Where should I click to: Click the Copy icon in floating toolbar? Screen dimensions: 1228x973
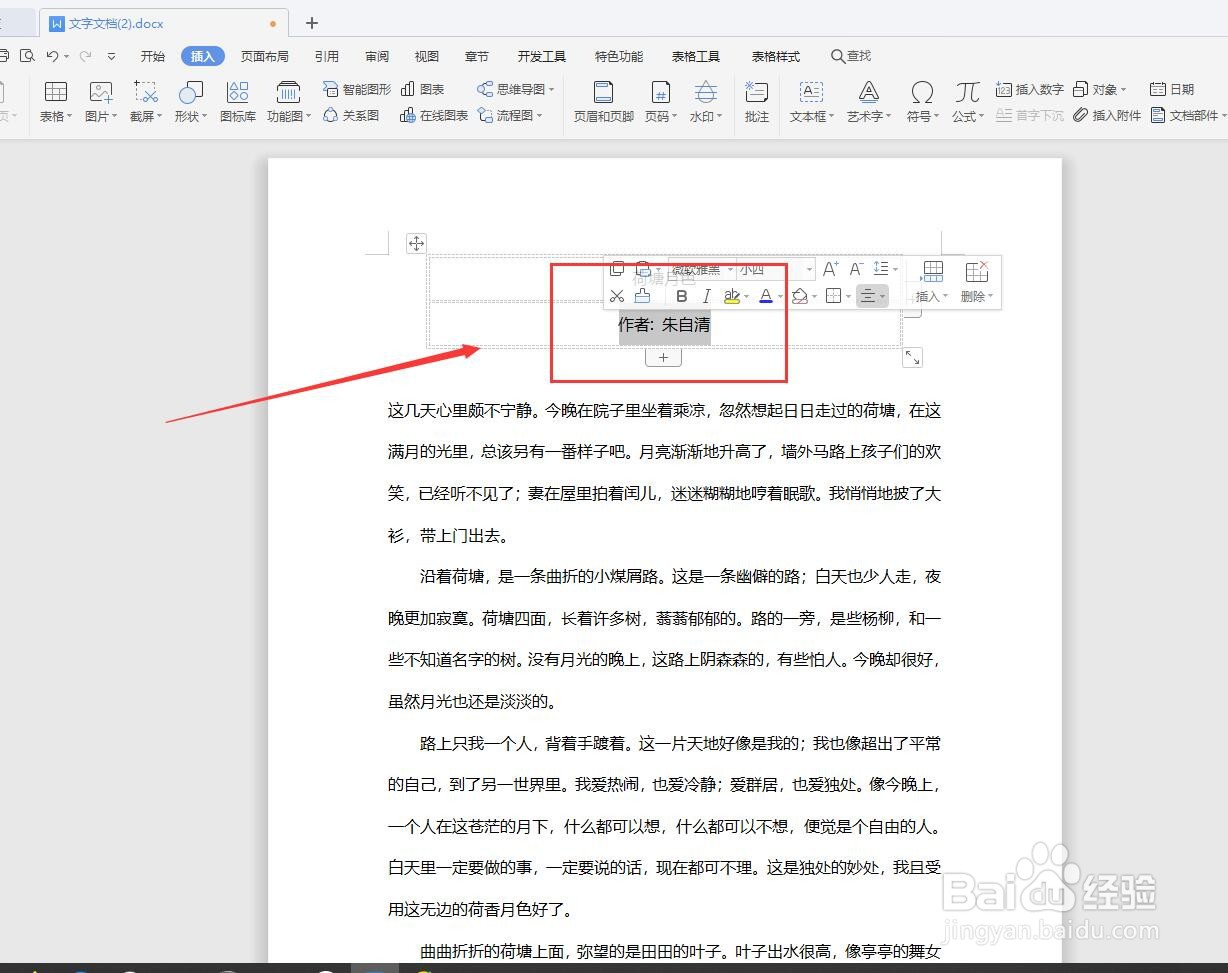(617, 269)
